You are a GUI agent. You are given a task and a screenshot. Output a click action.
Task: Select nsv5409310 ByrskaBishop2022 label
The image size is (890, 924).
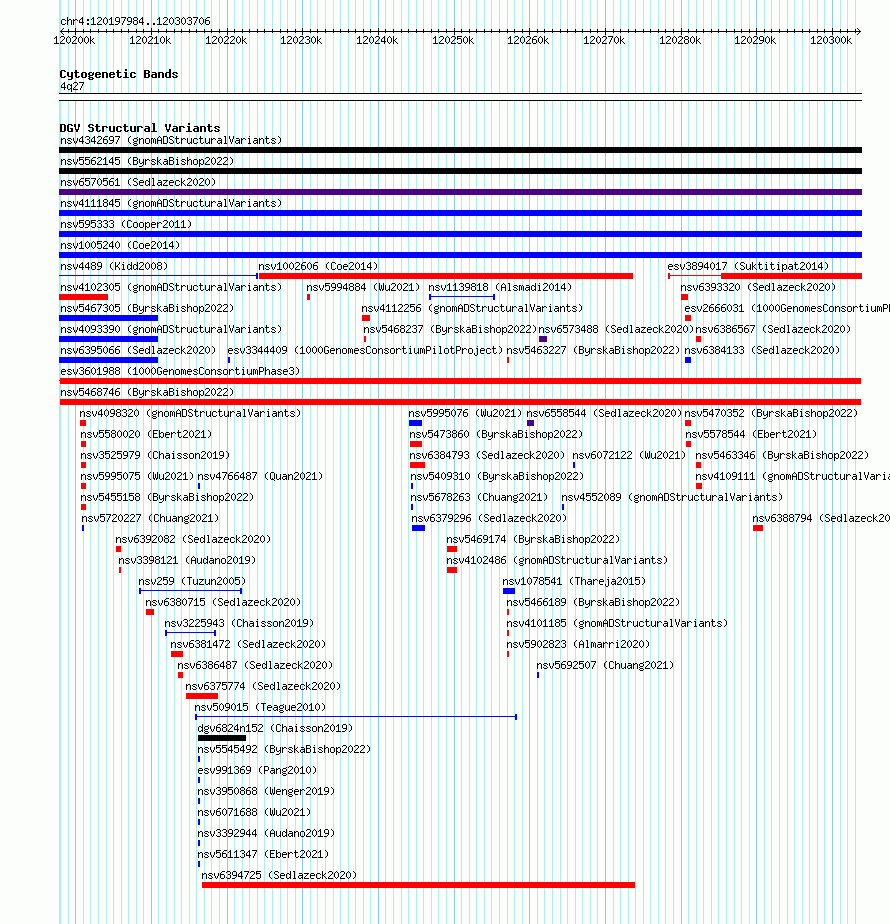click(x=497, y=476)
